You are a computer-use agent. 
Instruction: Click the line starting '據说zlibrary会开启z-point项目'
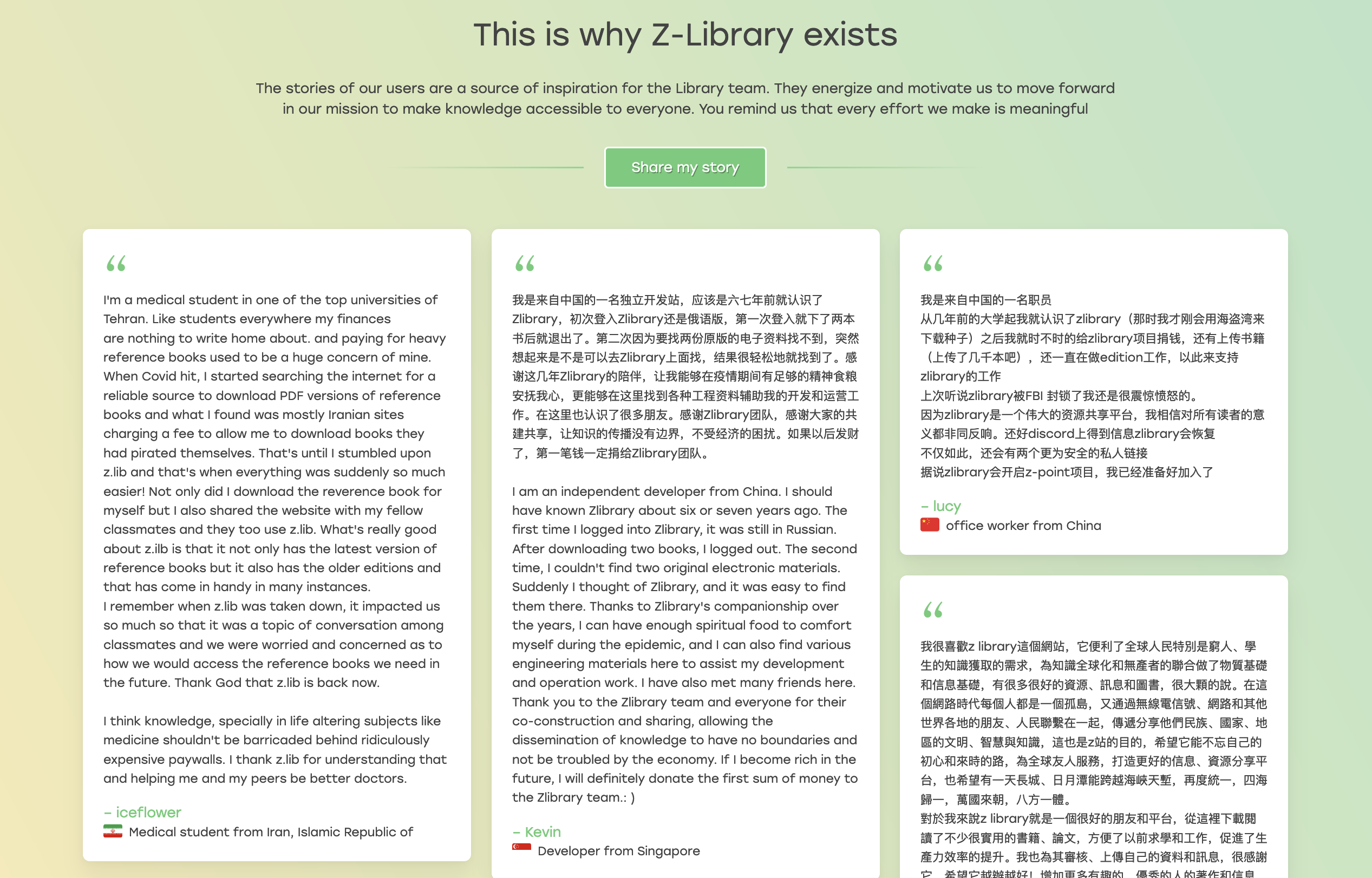click(1066, 472)
